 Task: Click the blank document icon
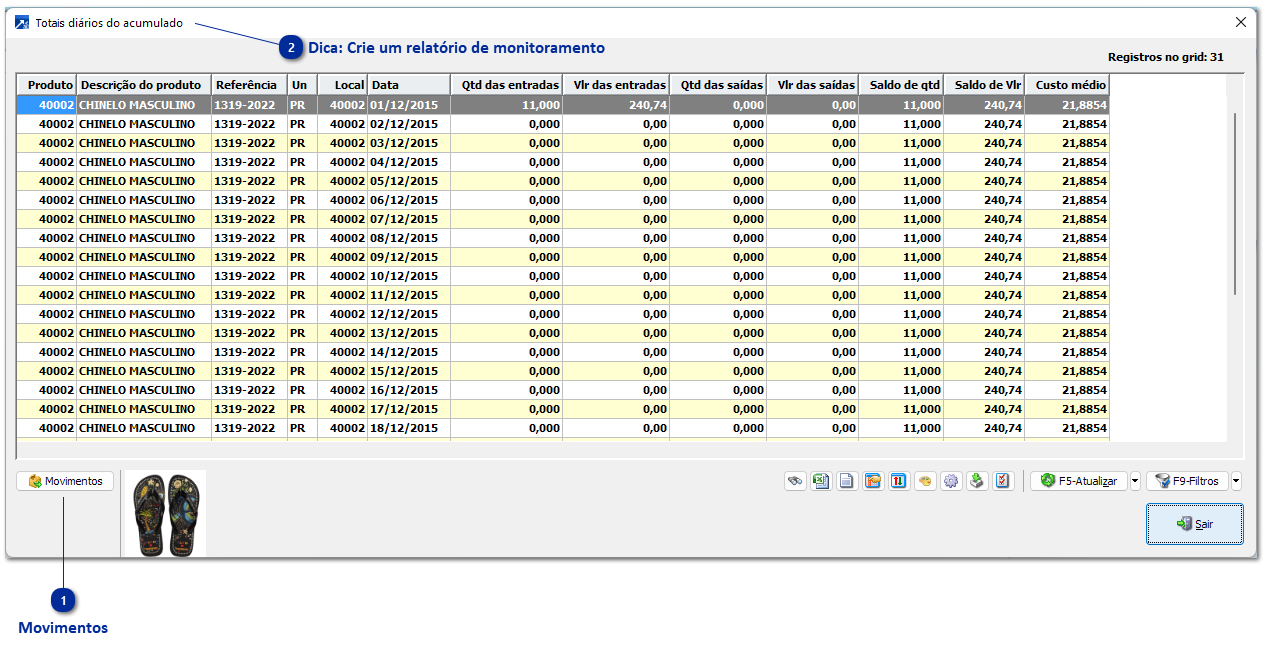[x=847, y=481]
